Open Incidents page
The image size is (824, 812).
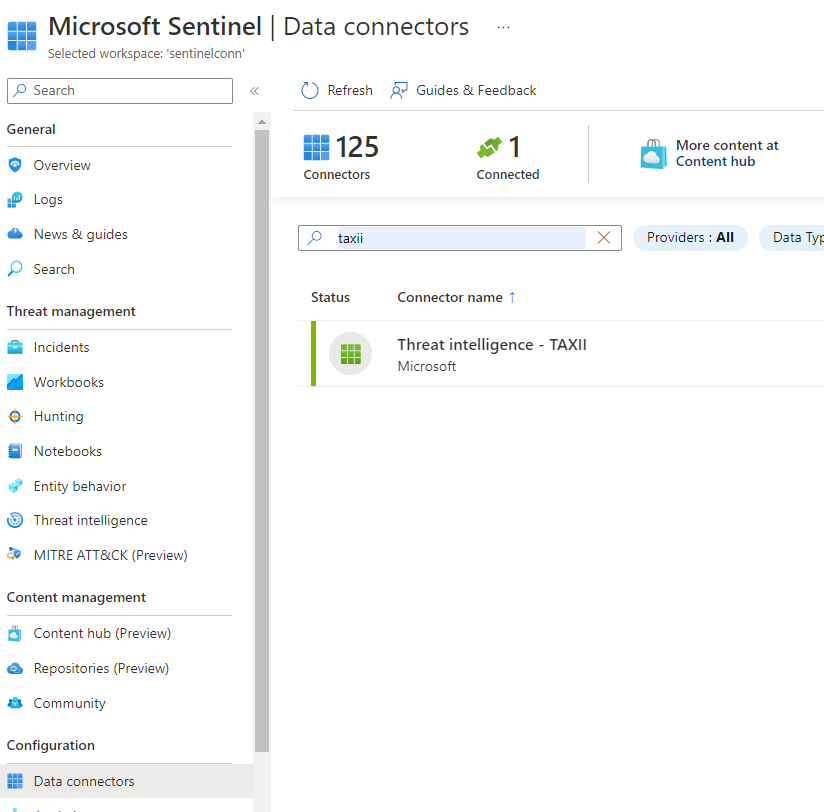61,347
